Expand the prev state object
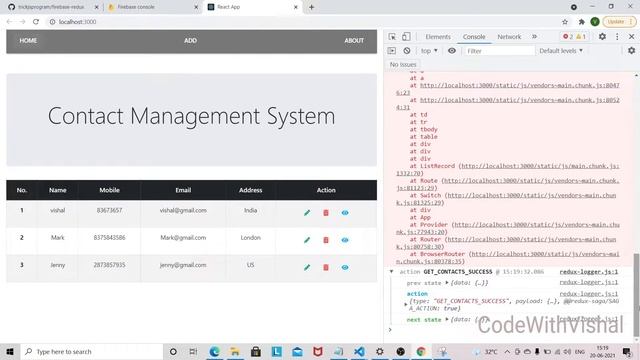Image resolution: width=640 pixels, height=360 pixels. coord(447,282)
